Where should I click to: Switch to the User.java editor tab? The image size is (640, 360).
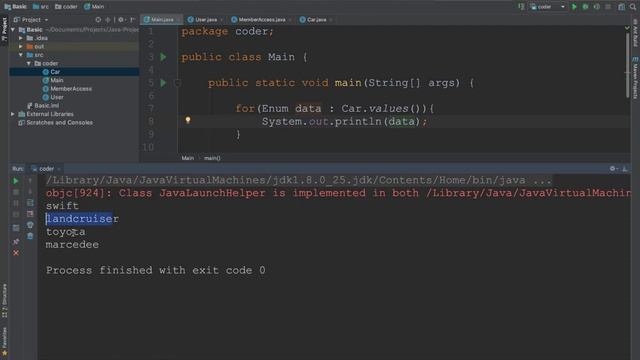click(205, 20)
